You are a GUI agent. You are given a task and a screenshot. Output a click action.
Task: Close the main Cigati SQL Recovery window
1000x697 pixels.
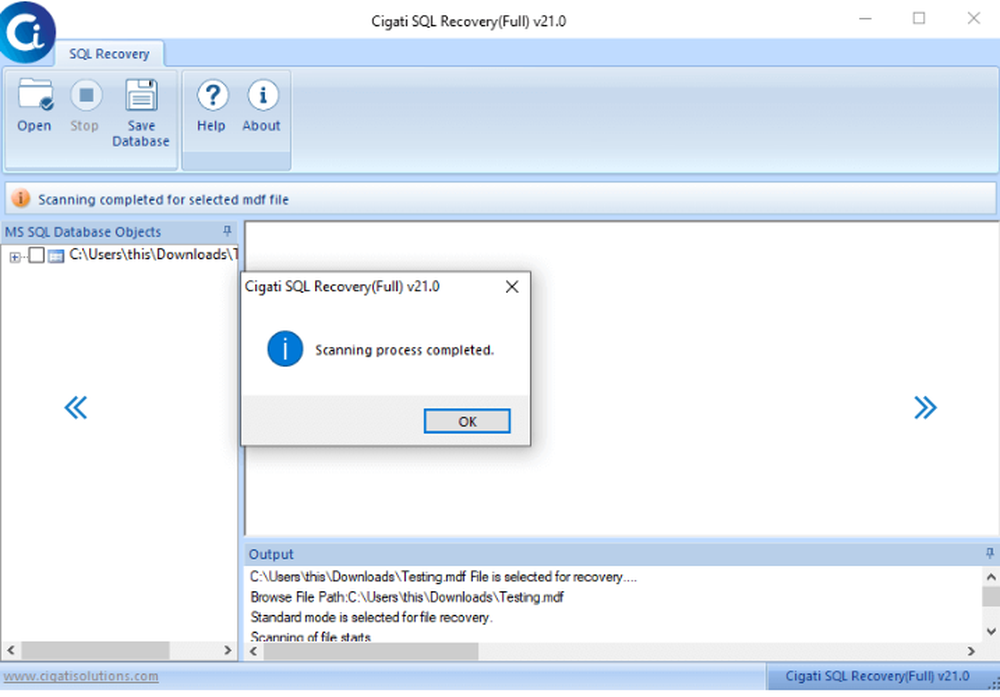tap(973, 18)
